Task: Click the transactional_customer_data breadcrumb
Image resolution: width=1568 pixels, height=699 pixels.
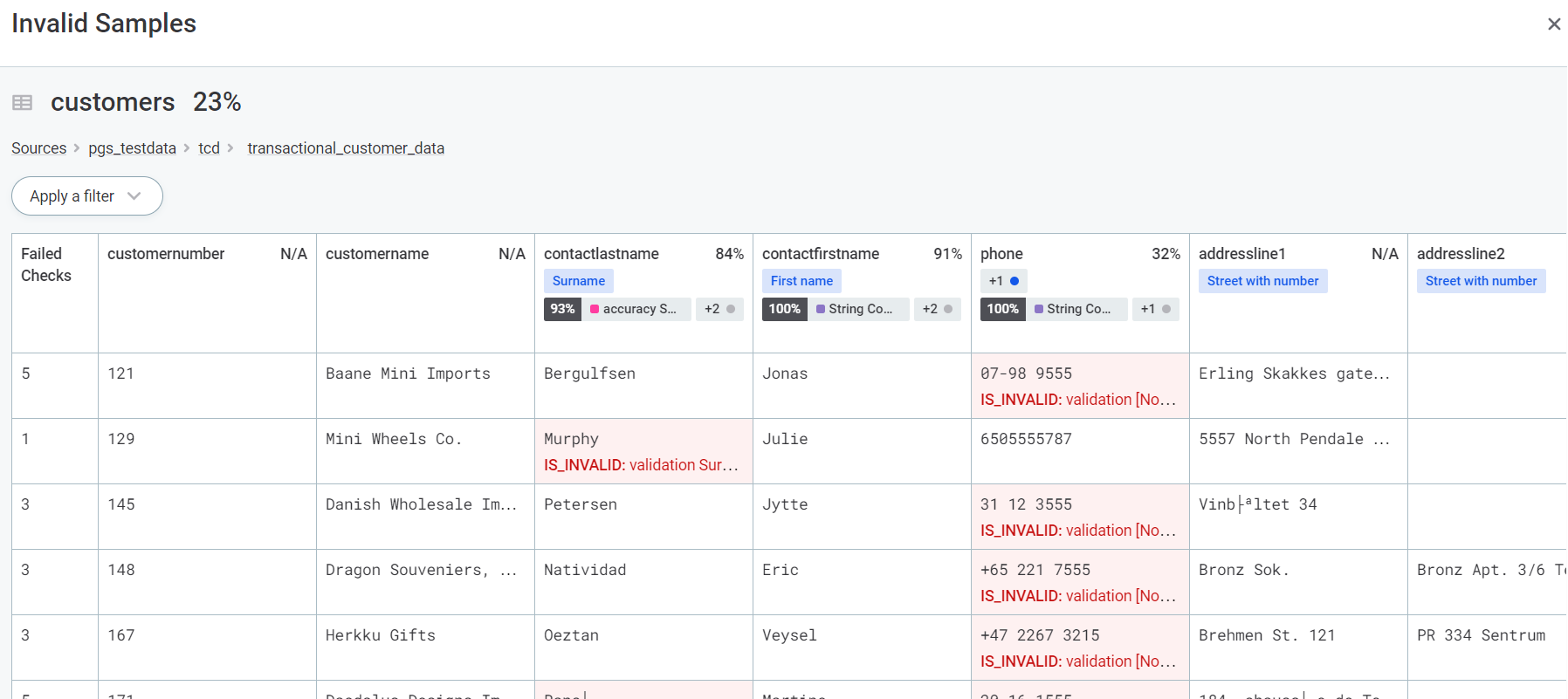Action: (346, 148)
